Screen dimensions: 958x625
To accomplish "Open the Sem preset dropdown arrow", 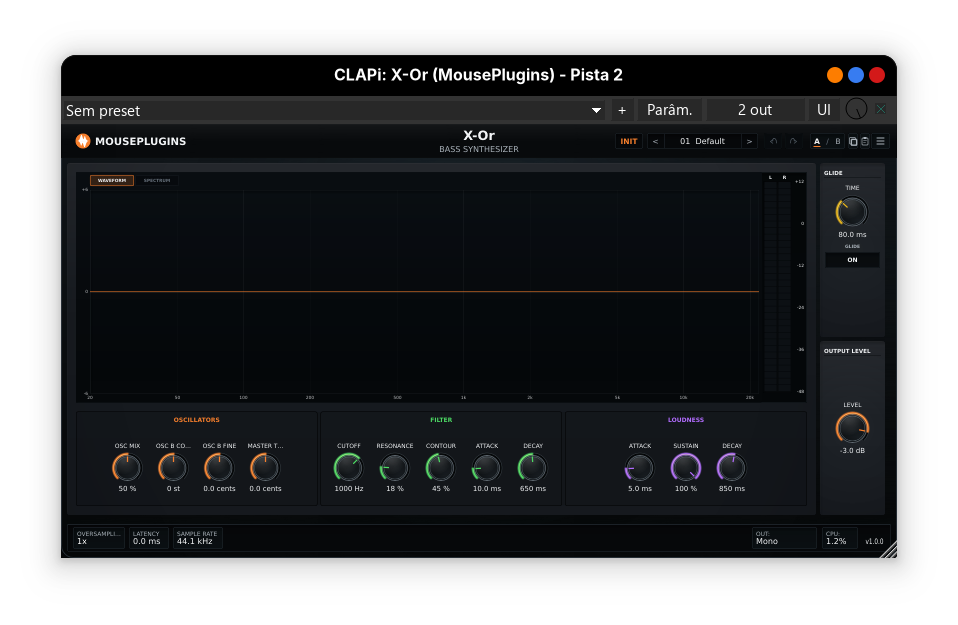I will click(596, 111).
